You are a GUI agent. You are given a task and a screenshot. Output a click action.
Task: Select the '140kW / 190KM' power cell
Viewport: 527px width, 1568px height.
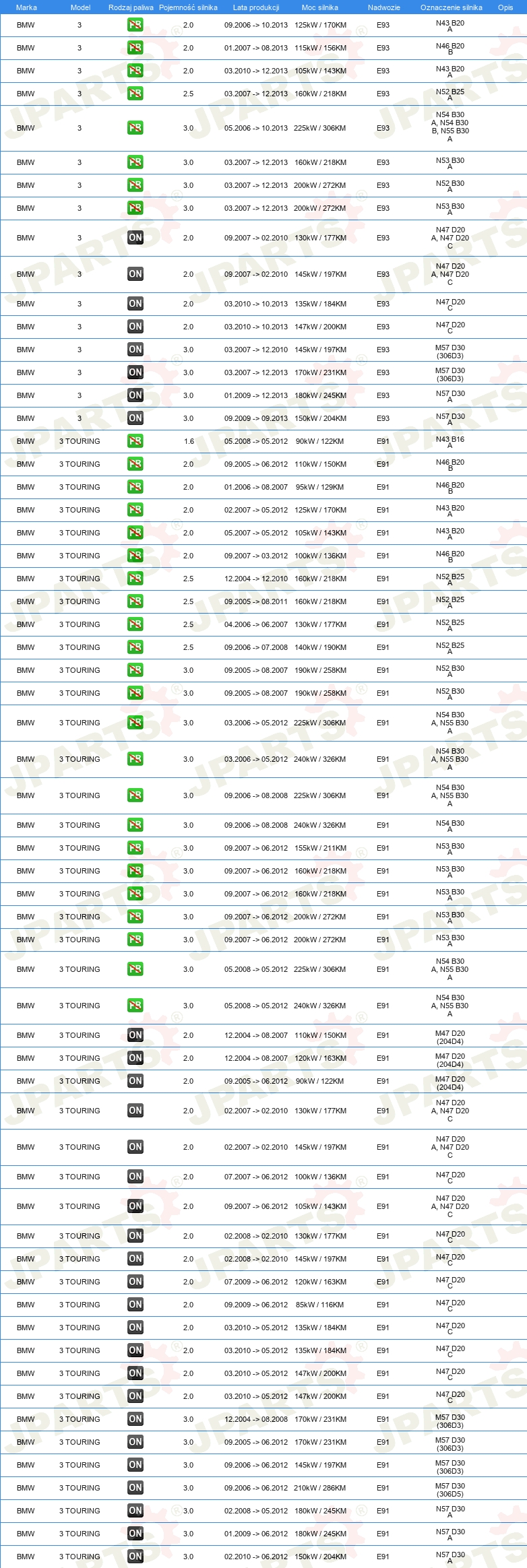(320, 647)
